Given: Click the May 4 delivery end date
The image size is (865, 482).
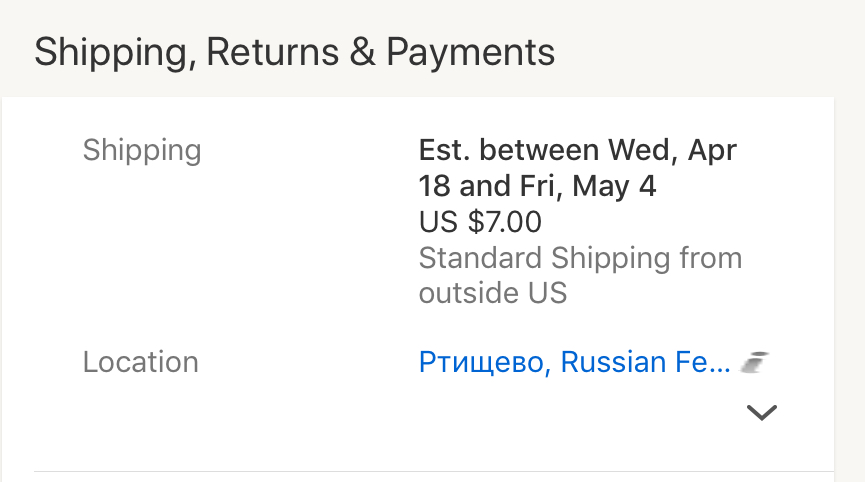Looking at the screenshot, I should pyautogui.click(x=614, y=186).
